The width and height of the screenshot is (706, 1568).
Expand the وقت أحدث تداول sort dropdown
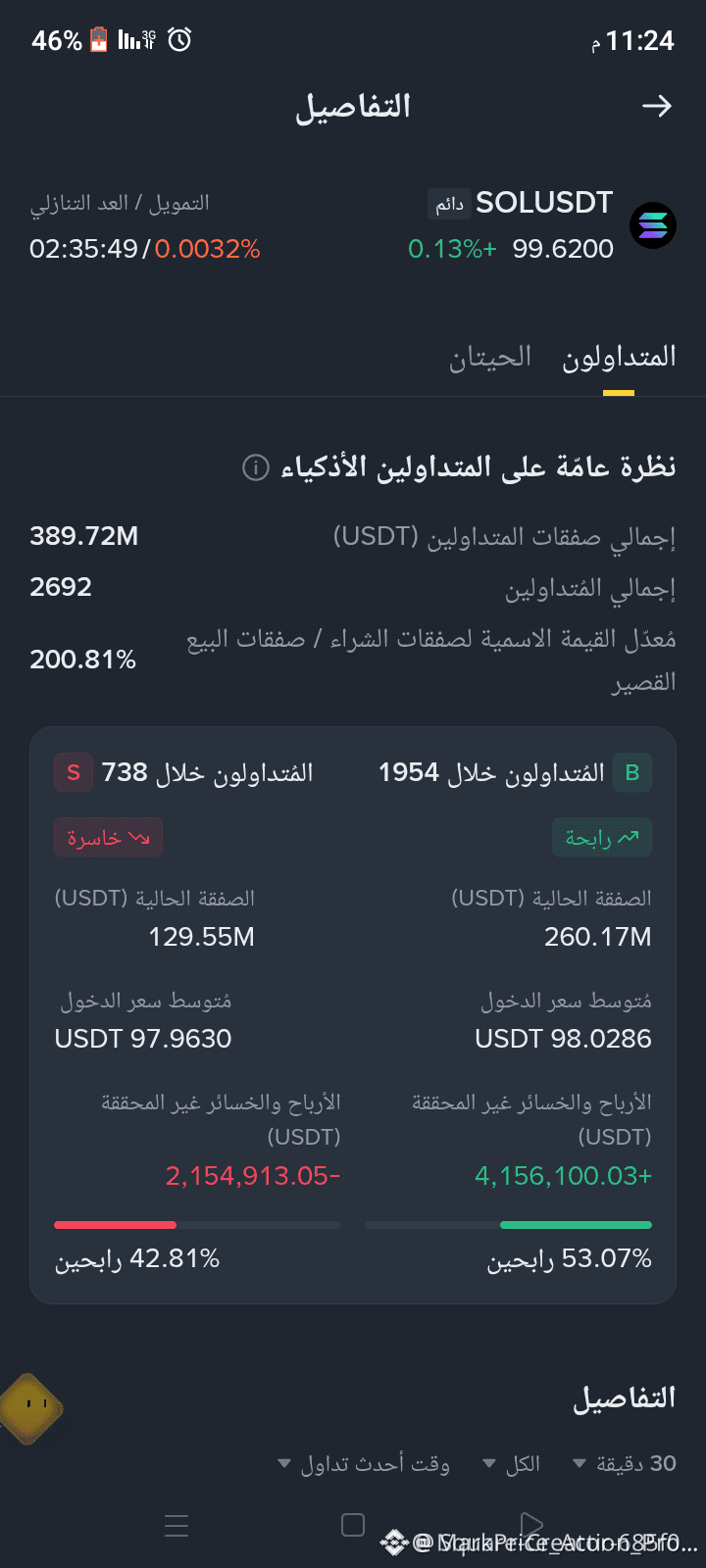coord(364,1463)
